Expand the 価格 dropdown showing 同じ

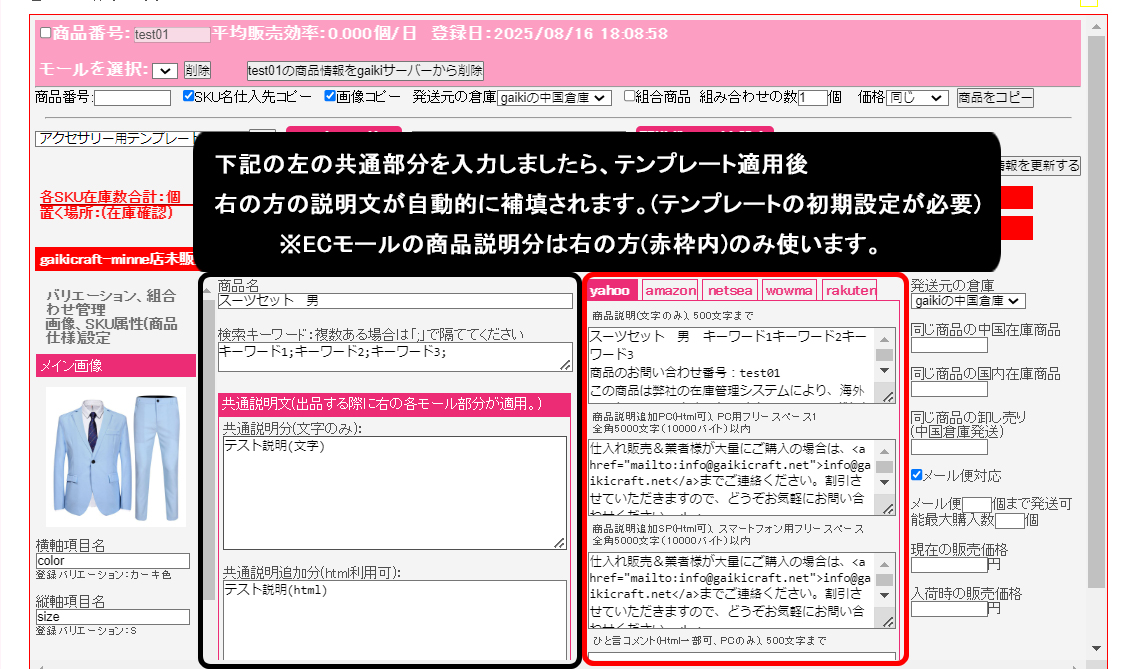tap(916, 98)
